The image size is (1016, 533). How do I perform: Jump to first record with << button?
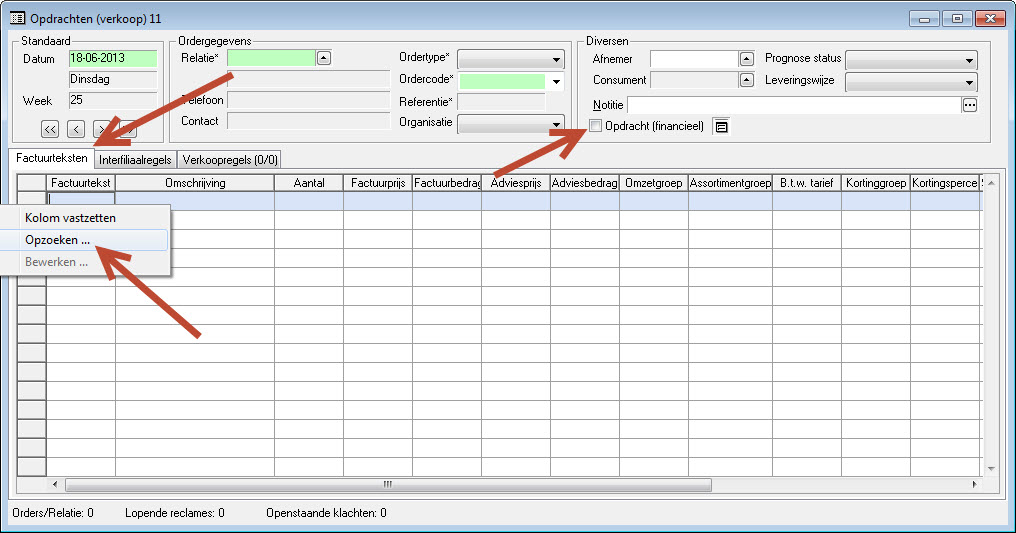[x=50, y=129]
